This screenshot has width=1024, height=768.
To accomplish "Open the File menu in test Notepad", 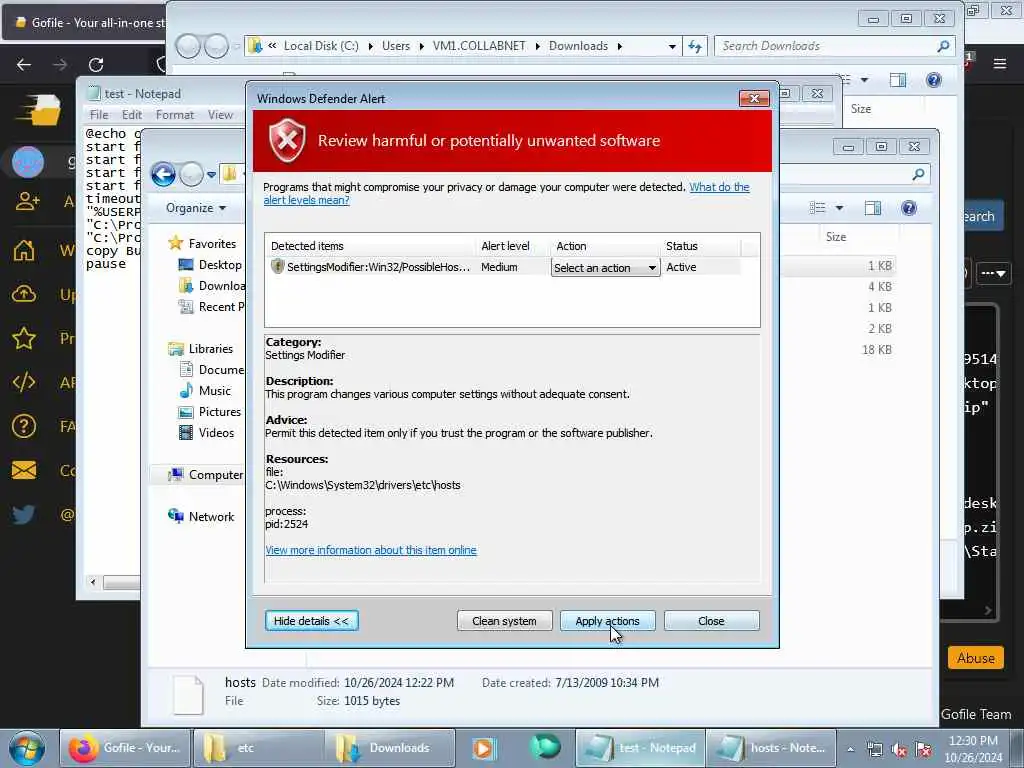I will [99, 115].
